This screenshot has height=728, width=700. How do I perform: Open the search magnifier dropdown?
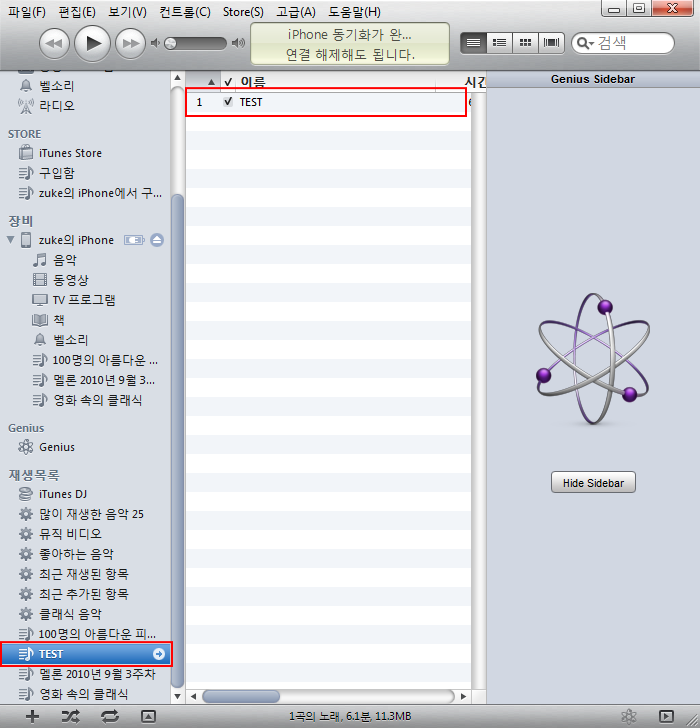coord(585,43)
